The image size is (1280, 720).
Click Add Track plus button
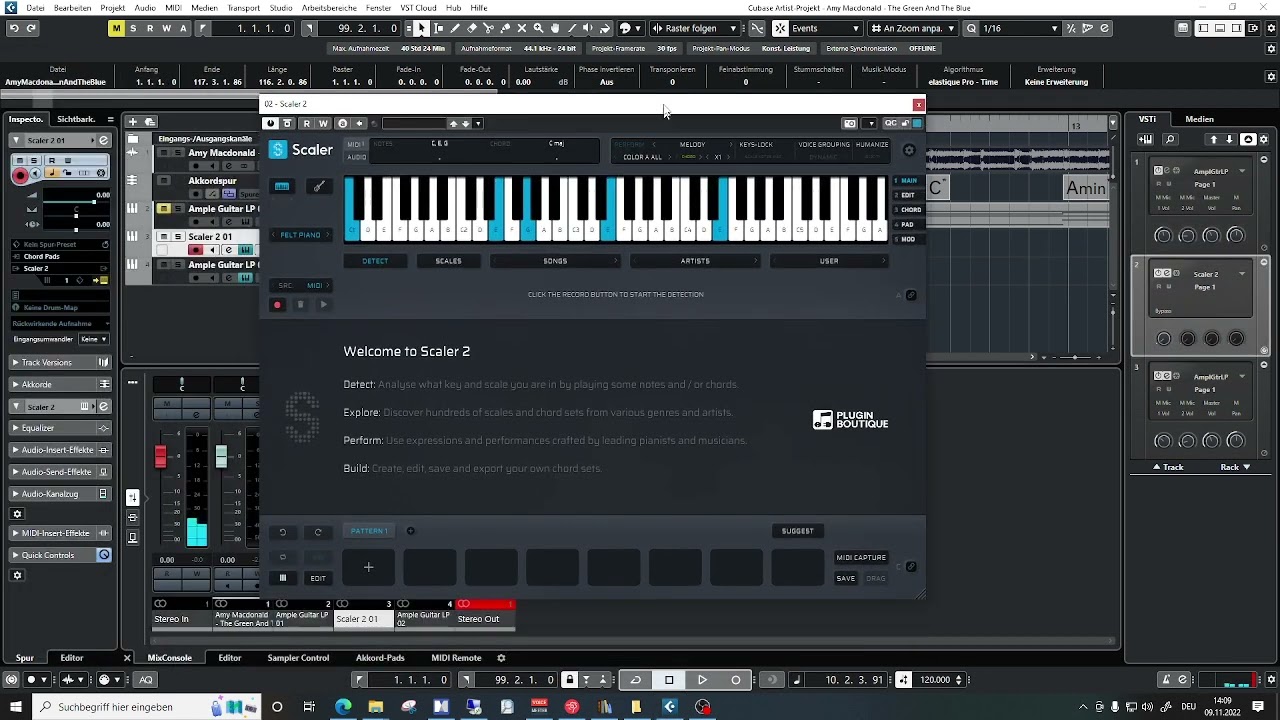pyautogui.click(x=133, y=121)
